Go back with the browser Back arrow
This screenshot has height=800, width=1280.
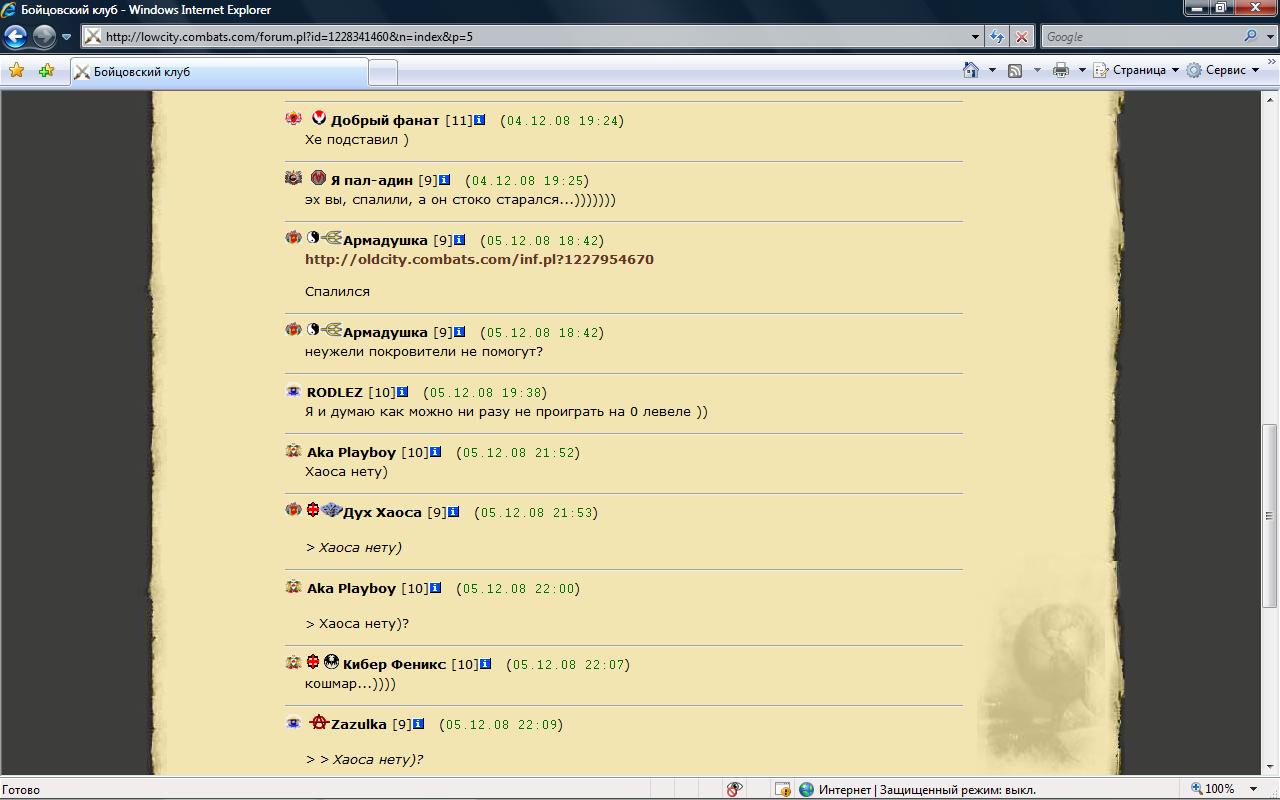coord(16,37)
